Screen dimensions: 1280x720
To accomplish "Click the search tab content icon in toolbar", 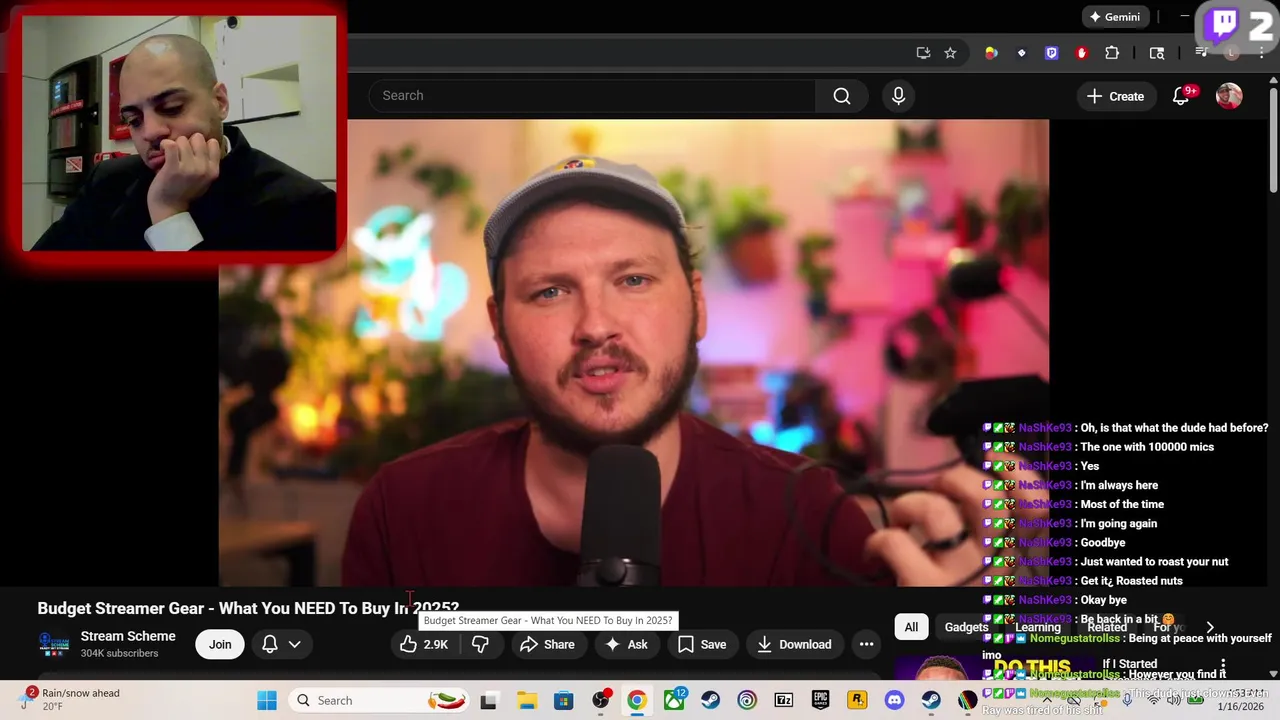I will 1157,53.
